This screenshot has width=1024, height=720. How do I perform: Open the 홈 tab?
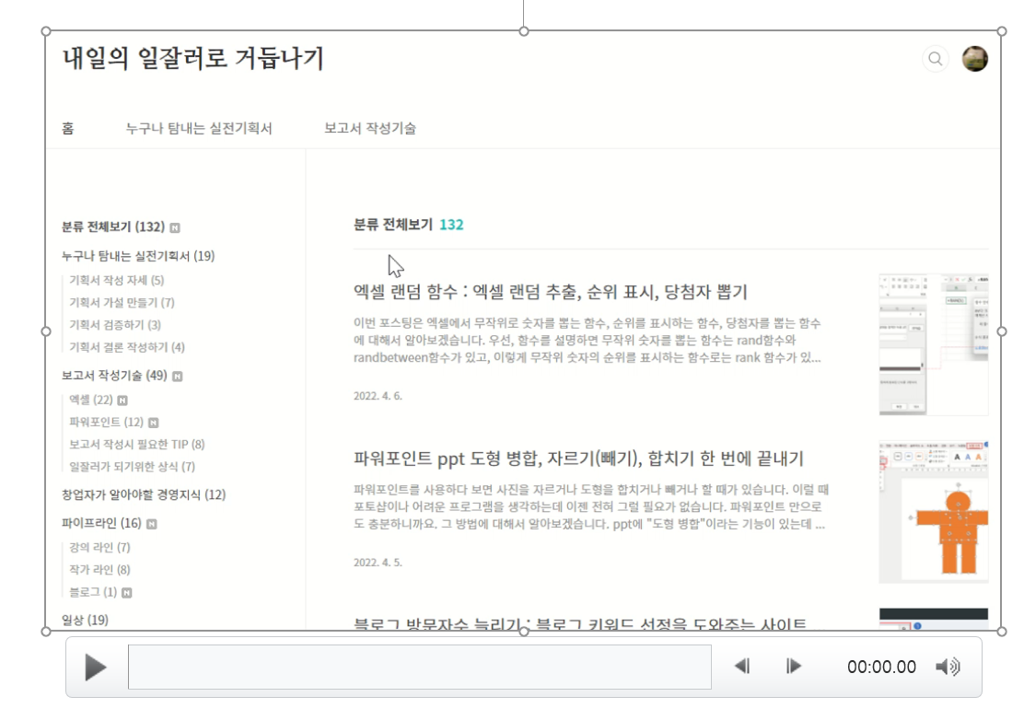pyautogui.click(x=68, y=128)
